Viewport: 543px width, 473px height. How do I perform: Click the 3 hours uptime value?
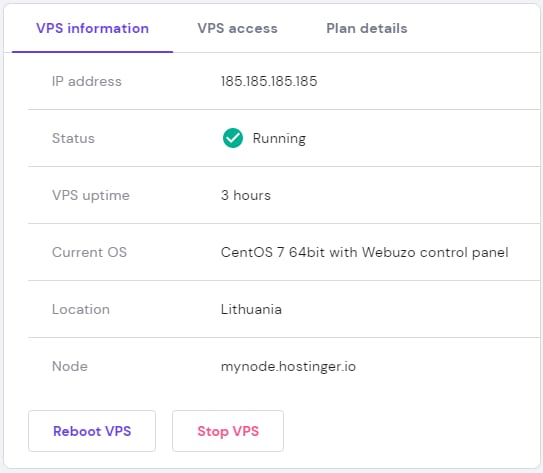[246, 195]
